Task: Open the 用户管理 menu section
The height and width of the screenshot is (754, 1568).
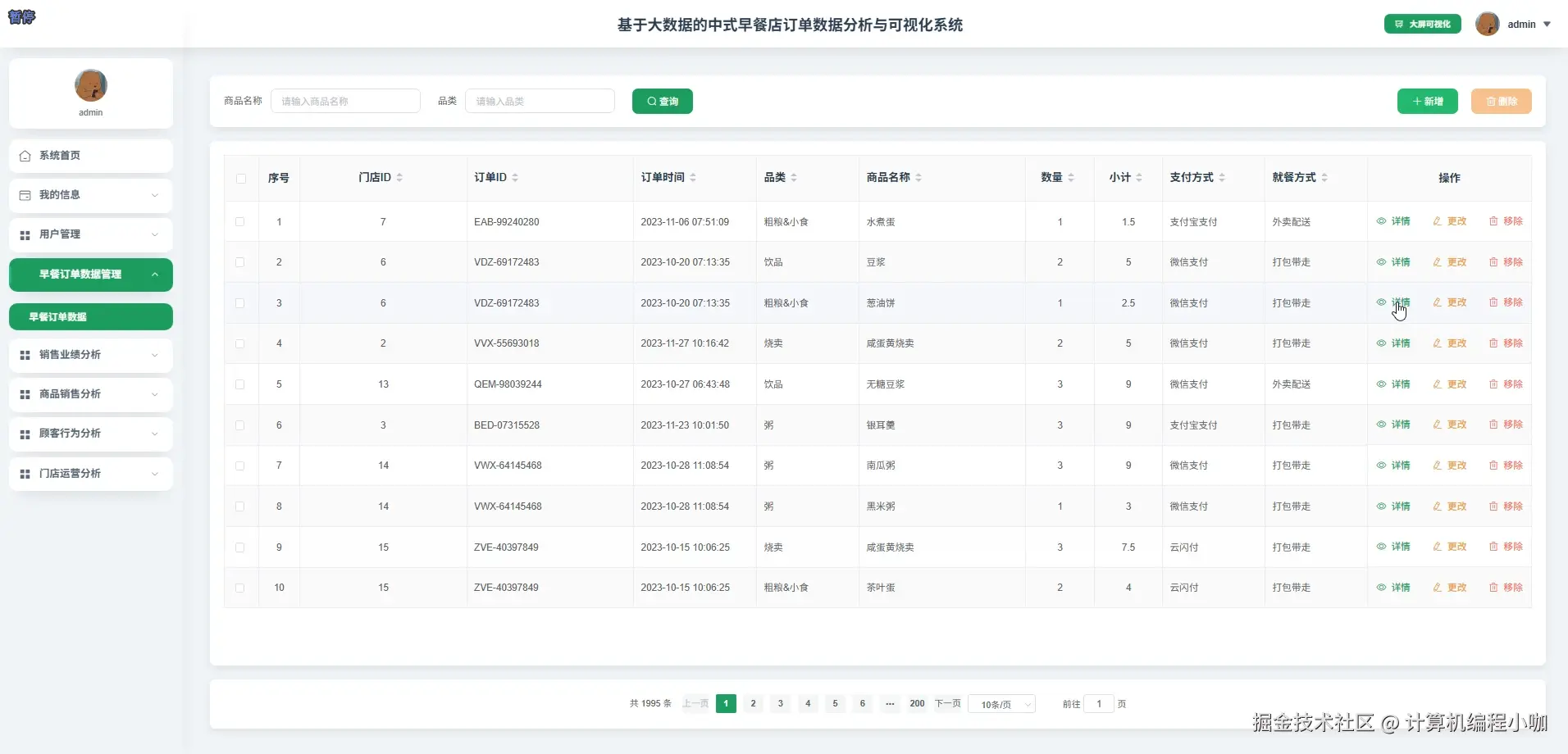Action: (x=89, y=234)
